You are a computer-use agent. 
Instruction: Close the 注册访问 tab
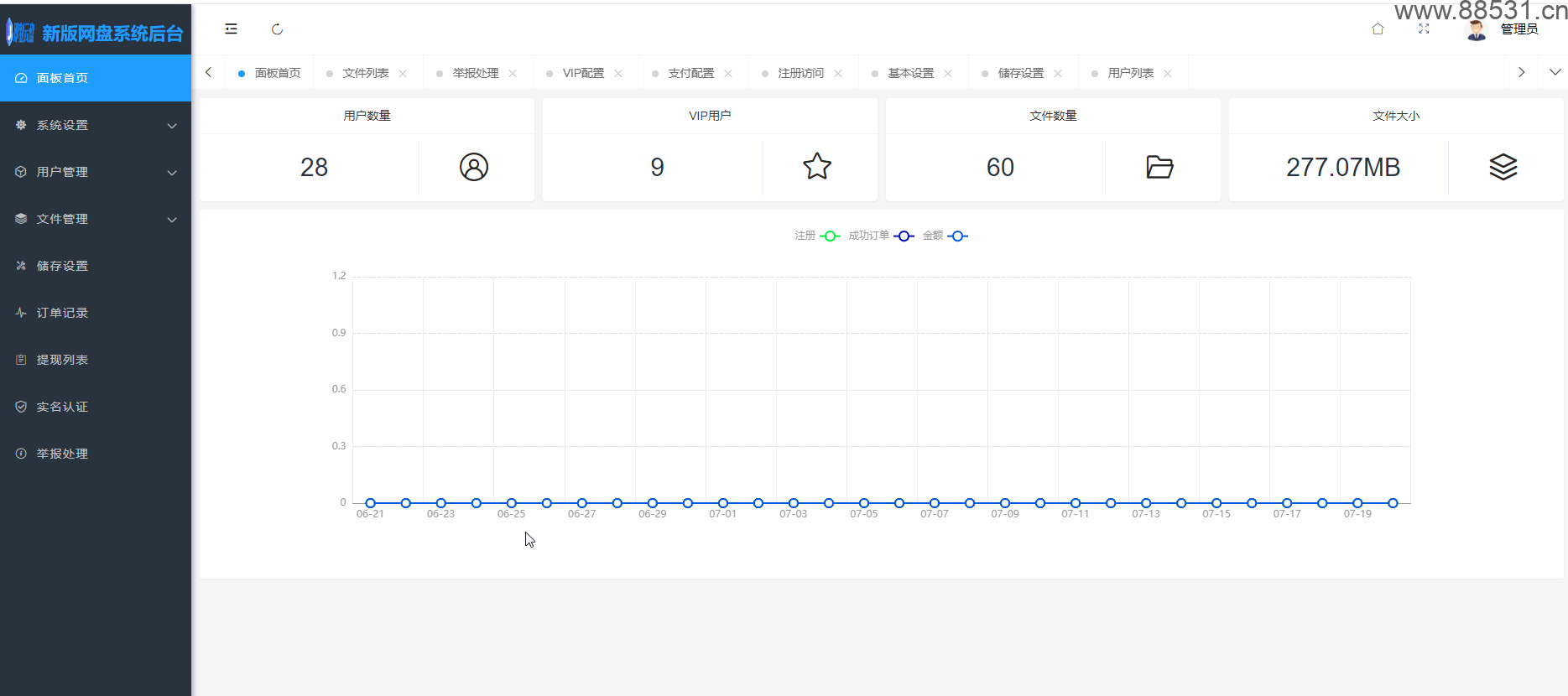[x=838, y=74]
